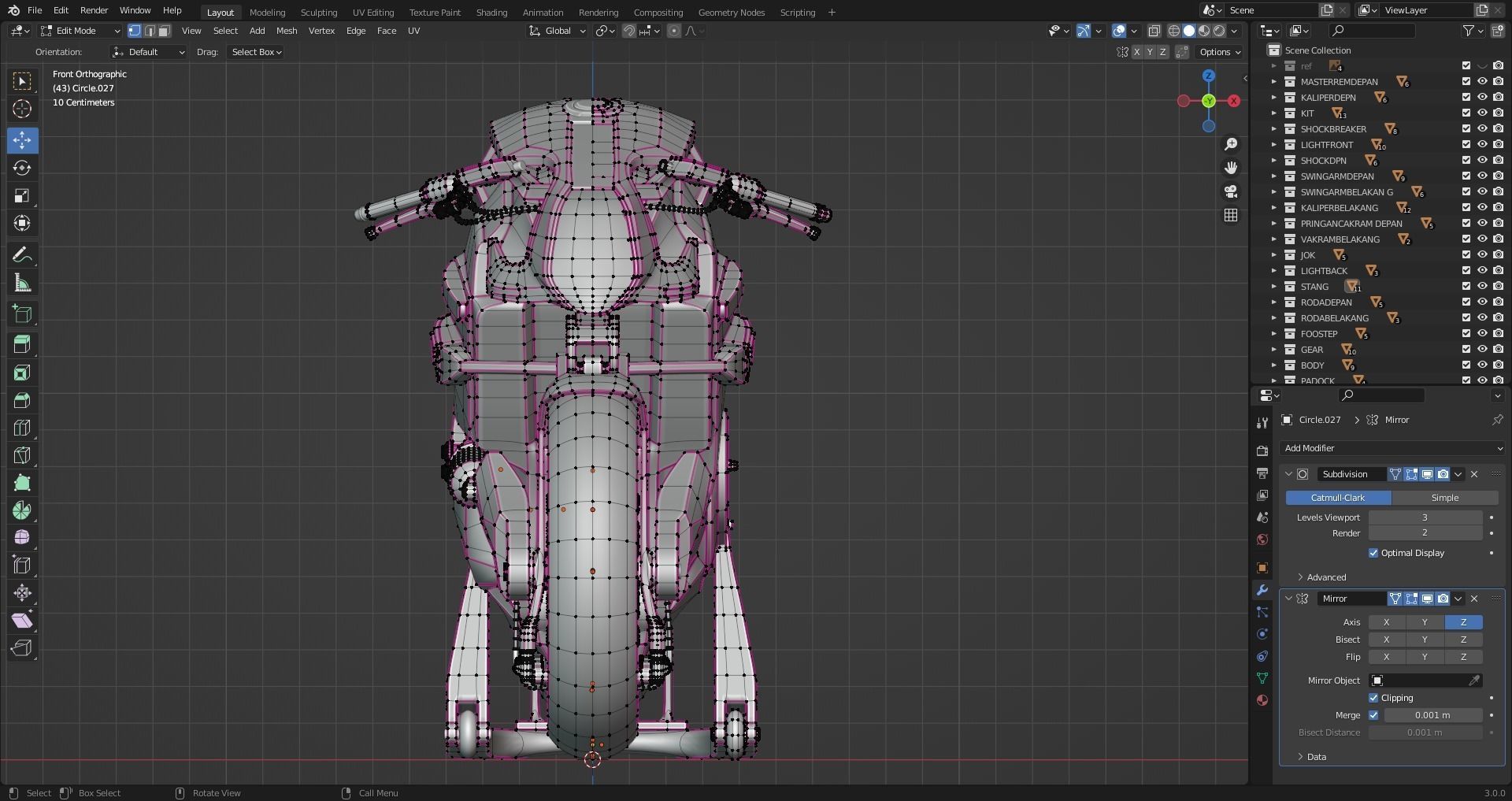
Task: Activate the Scale tool
Action: [22, 195]
